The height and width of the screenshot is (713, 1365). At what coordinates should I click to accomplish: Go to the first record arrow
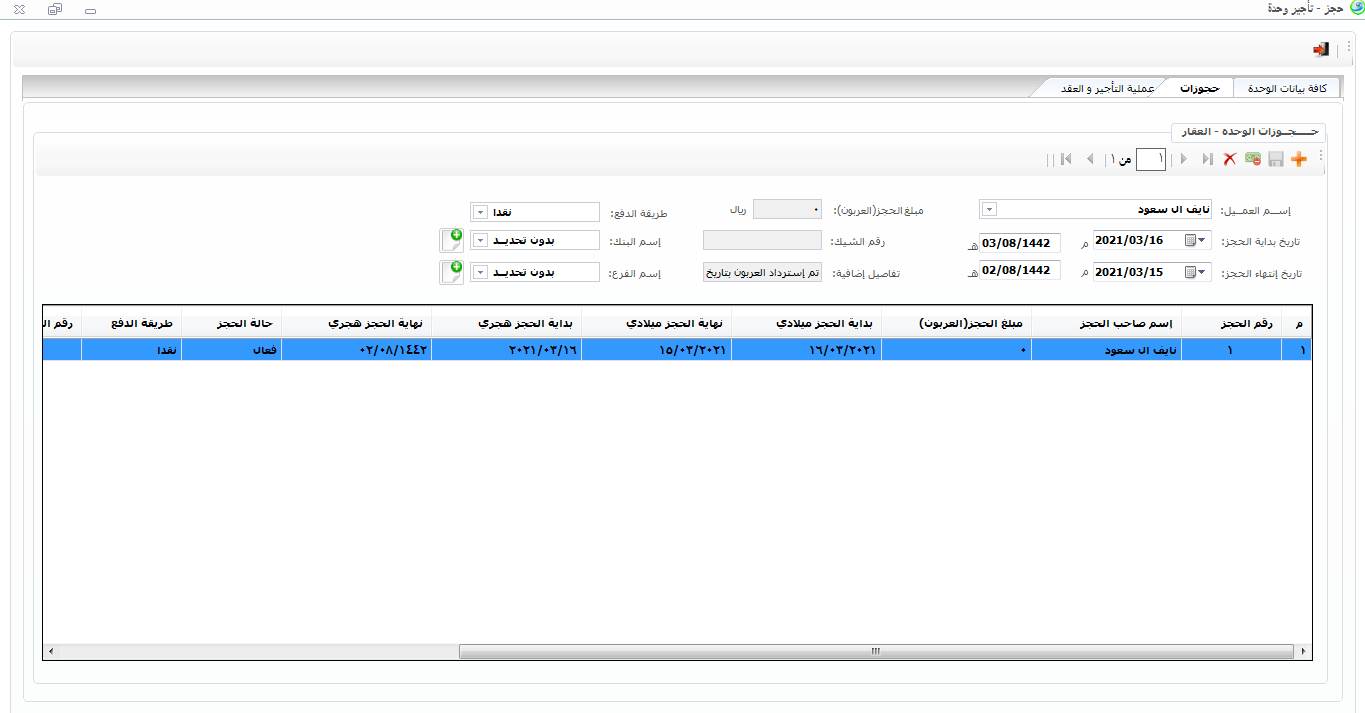click(1207, 159)
